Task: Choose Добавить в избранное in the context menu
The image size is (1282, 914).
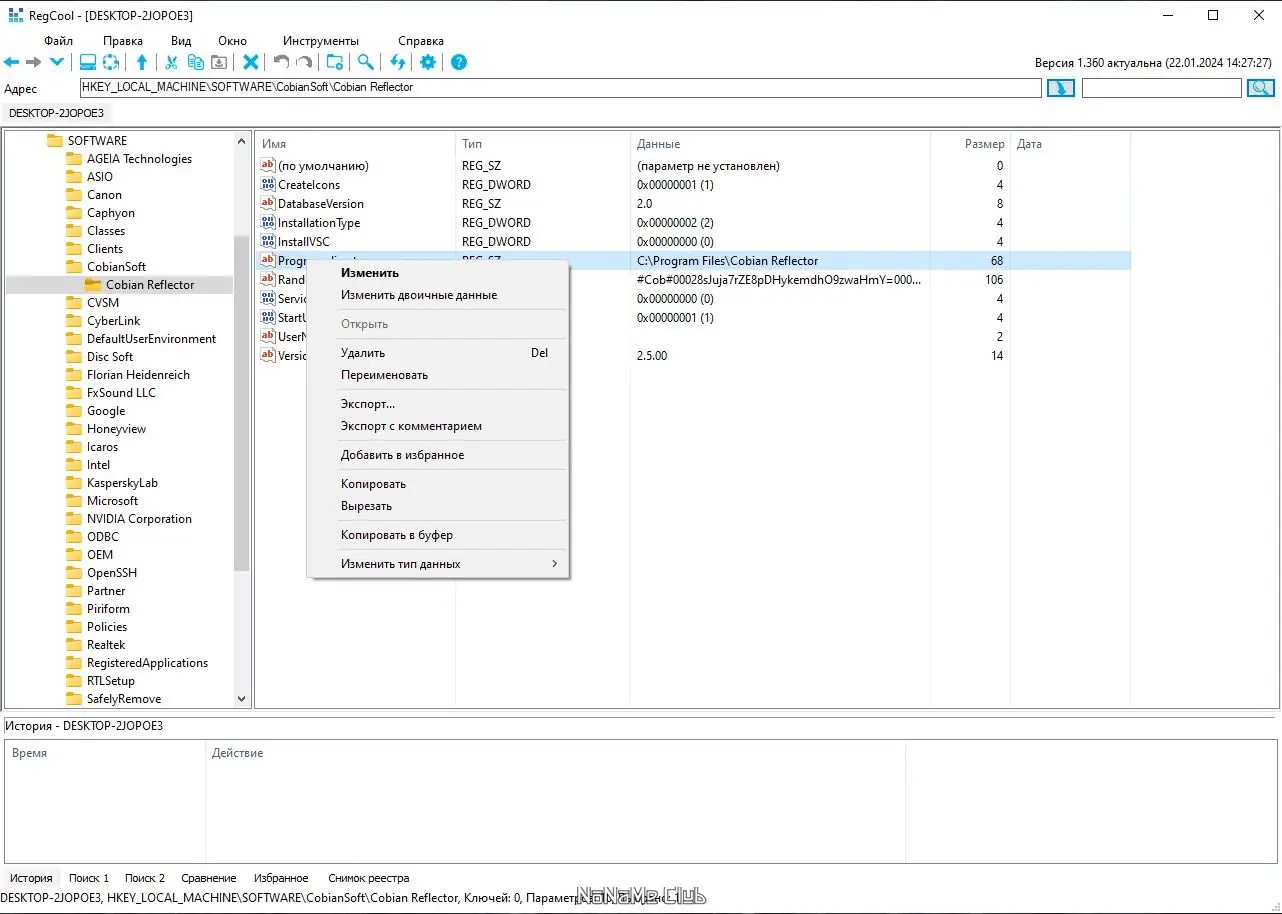Action: click(x=438, y=455)
